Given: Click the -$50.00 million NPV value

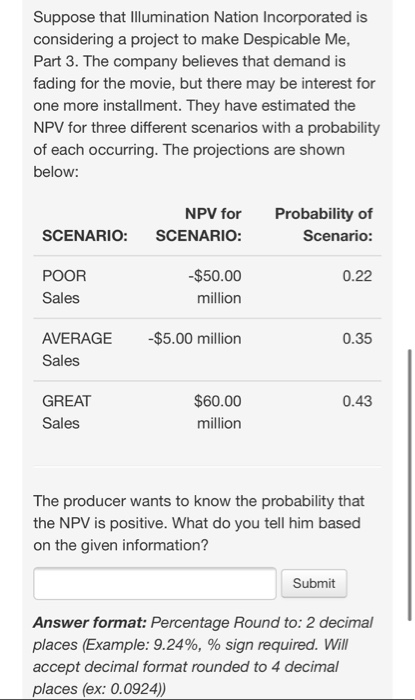Looking at the screenshot, I should 215,287.
